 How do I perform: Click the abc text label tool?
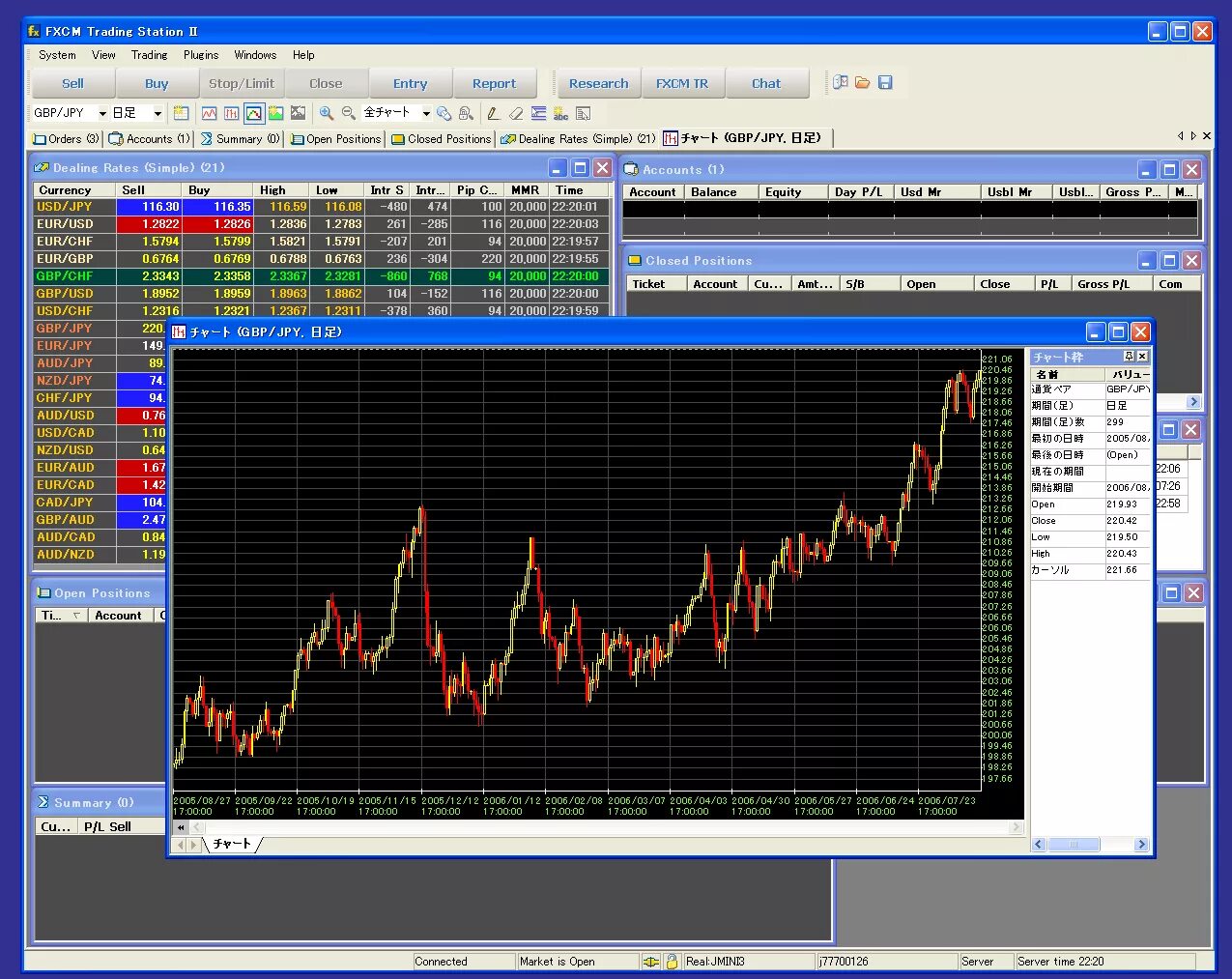(560, 113)
